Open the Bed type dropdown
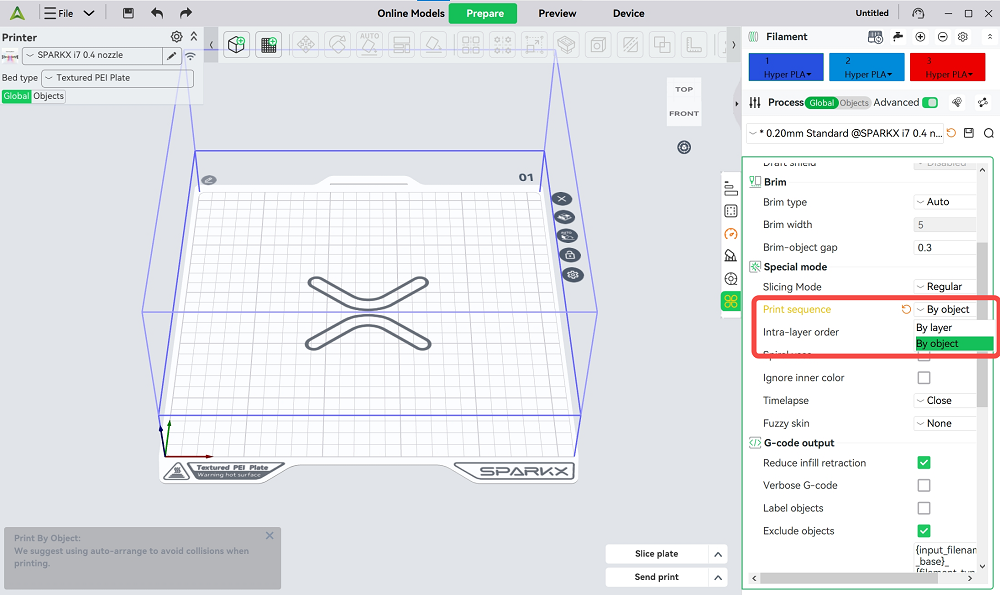 point(118,78)
